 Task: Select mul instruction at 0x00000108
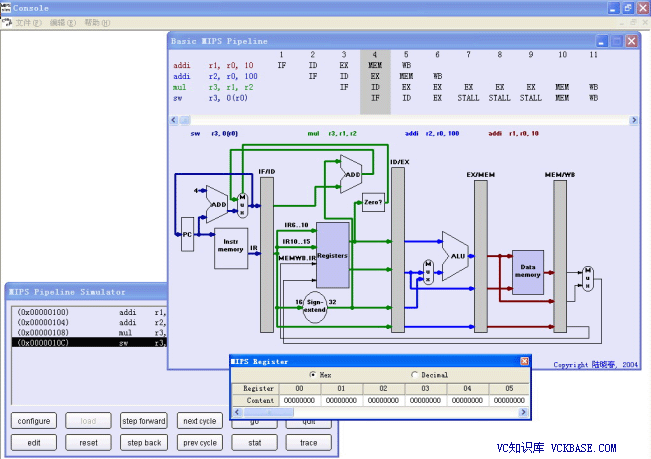(89, 332)
